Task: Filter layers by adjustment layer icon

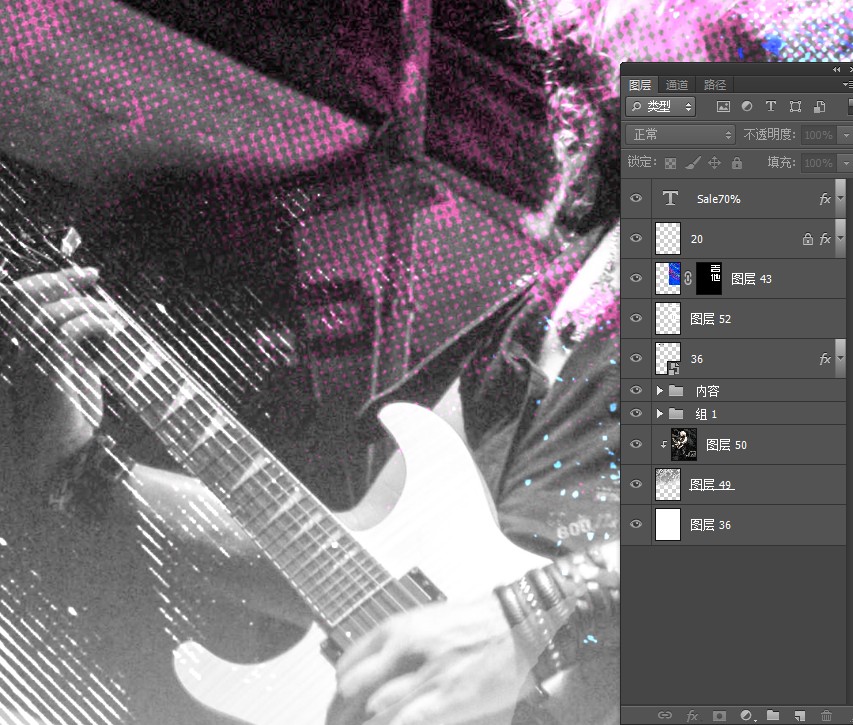Action: (x=747, y=107)
